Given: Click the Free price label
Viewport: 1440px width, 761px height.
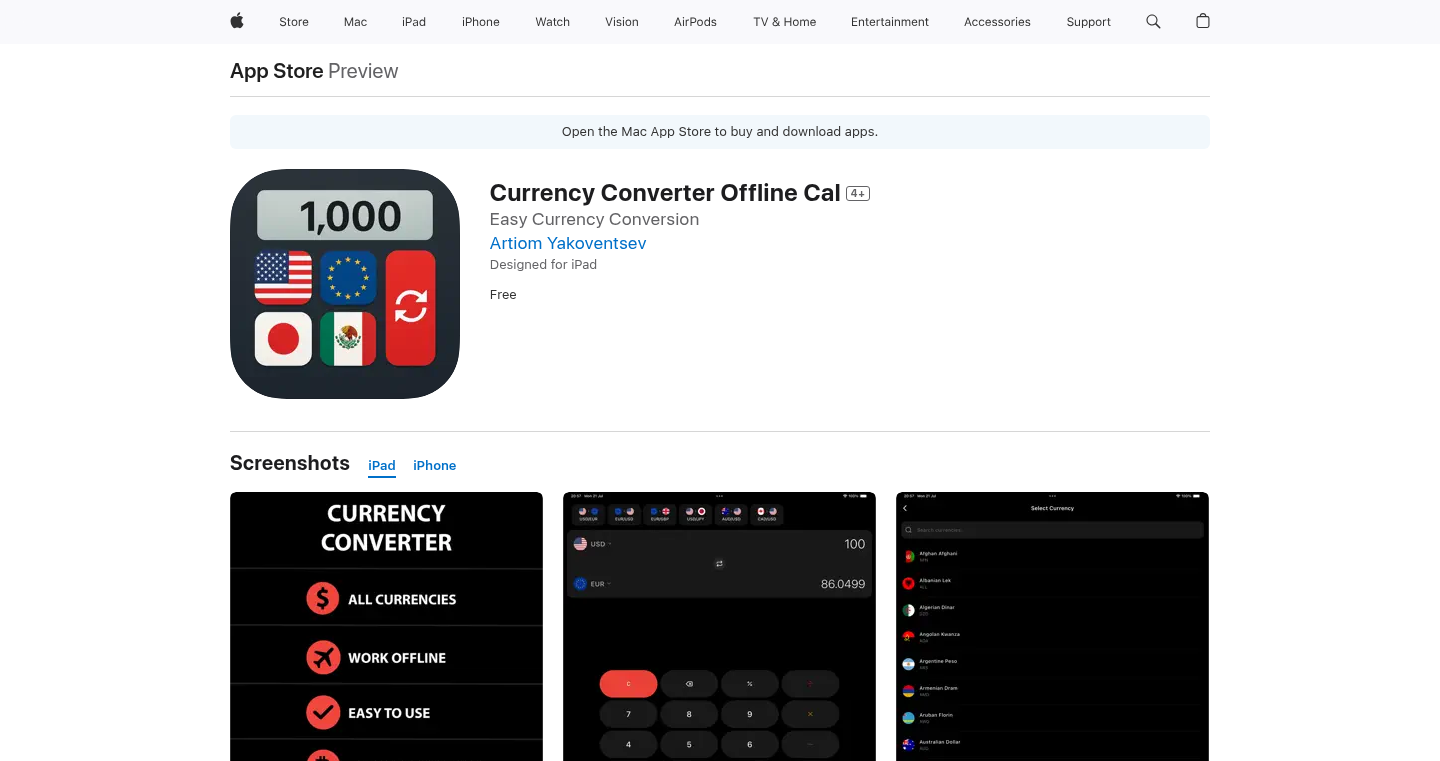Looking at the screenshot, I should tap(503, 295).
